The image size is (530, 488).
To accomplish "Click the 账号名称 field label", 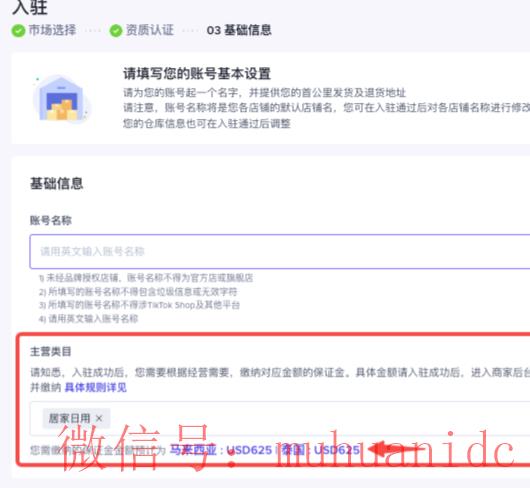I will tap(51, 221).
